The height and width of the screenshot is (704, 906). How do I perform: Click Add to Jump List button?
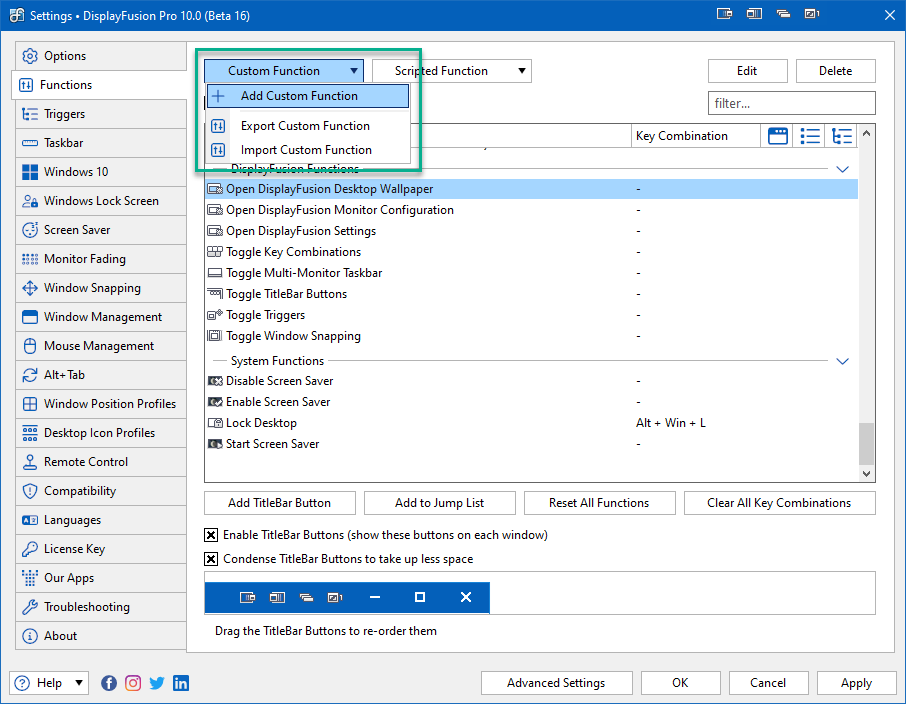pos(440,503)
